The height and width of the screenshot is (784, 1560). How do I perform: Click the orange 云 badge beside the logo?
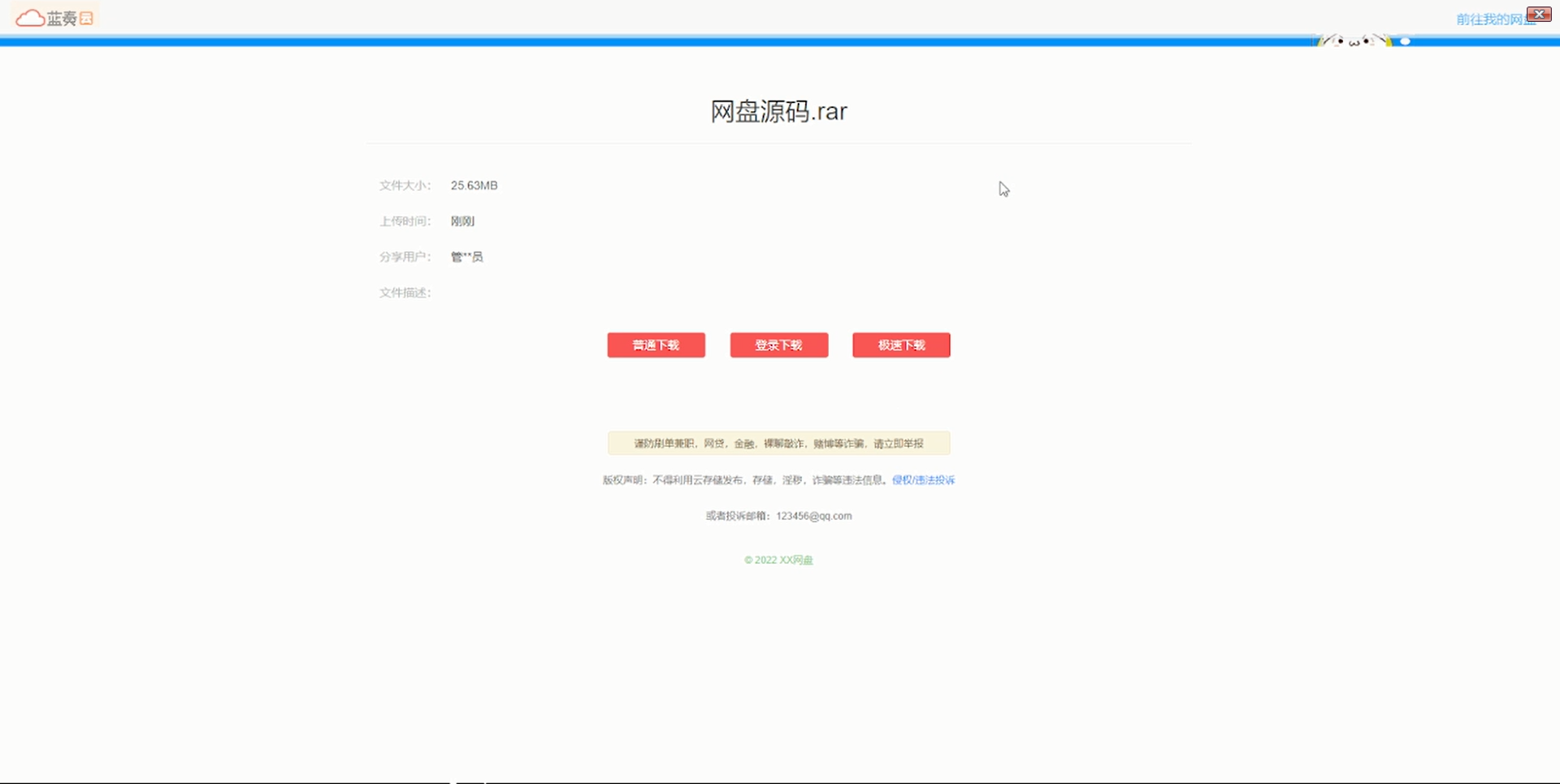point(86,17)
